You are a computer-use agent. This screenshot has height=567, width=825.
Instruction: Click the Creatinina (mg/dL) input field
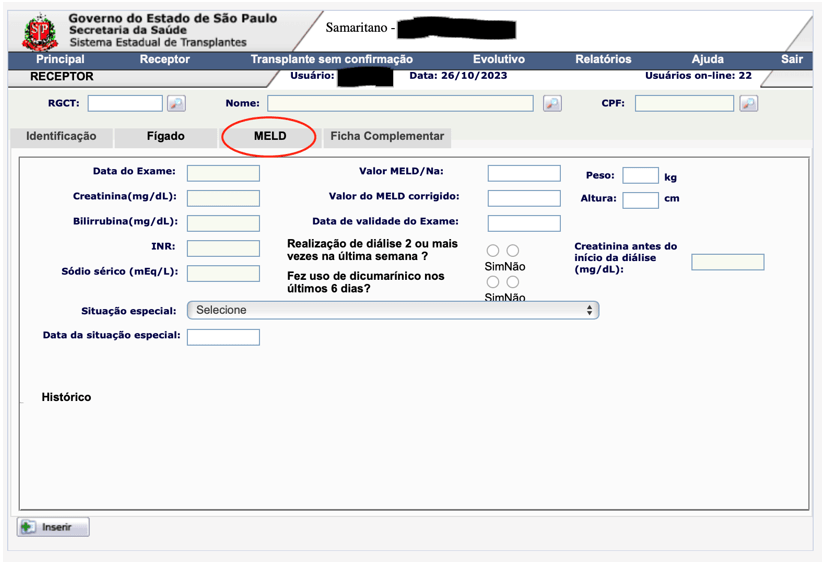pos(223,198)
